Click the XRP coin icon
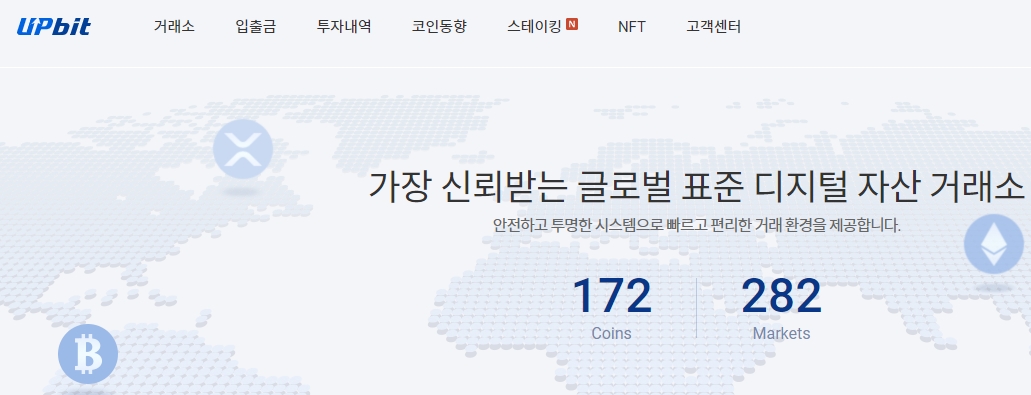Screen dimensions: 1031x395 243,149
